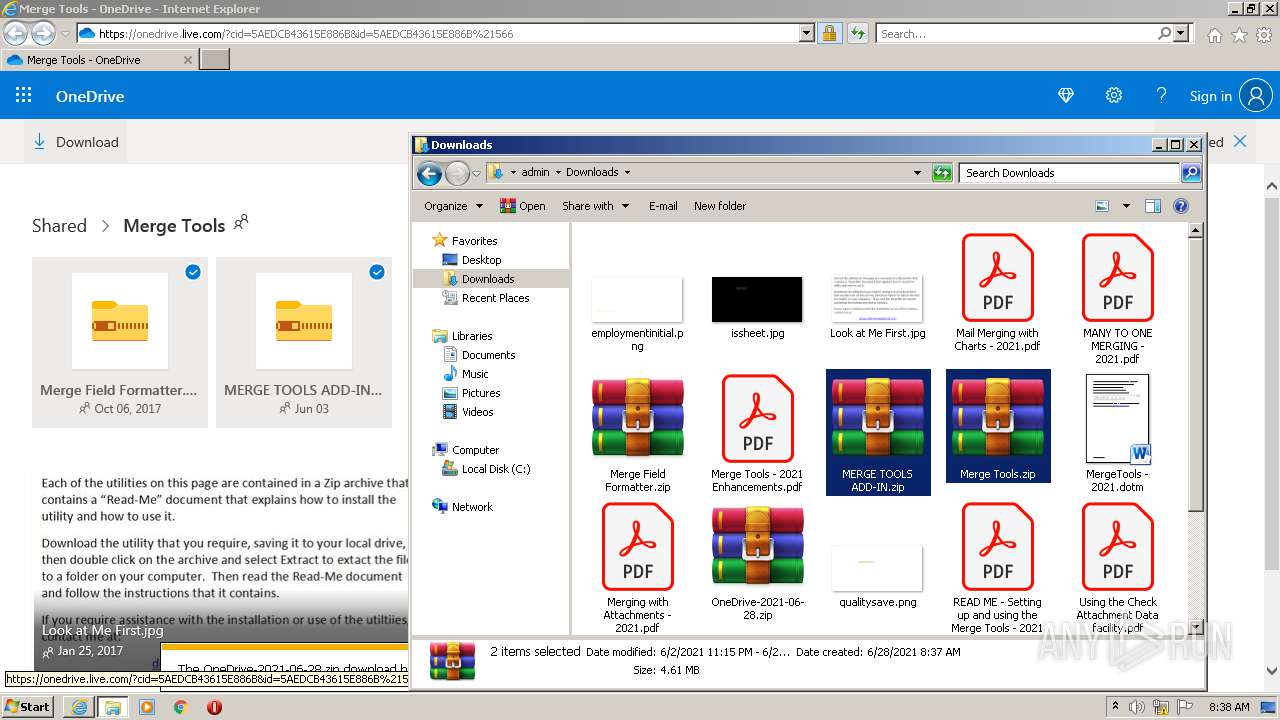The image size is (1280, 720).
Task: Open recent pages dropdown in Explorer
Action: [477, 173]
